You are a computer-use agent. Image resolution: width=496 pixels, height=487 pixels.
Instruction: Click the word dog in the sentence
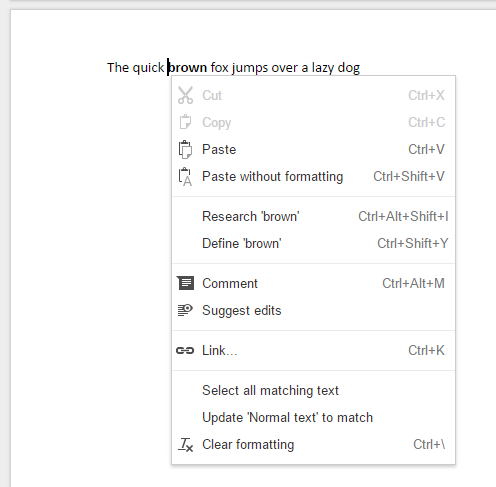[x=349, y=68]
